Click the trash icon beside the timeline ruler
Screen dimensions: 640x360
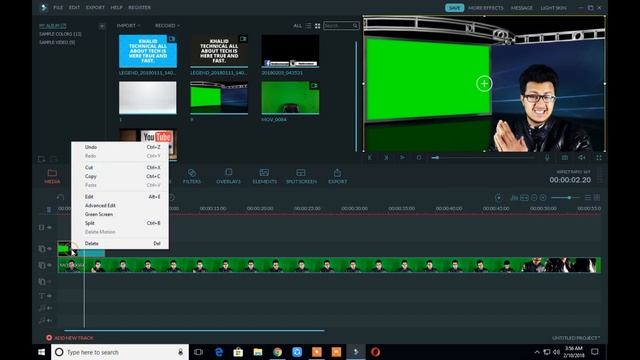click(49, 209)
